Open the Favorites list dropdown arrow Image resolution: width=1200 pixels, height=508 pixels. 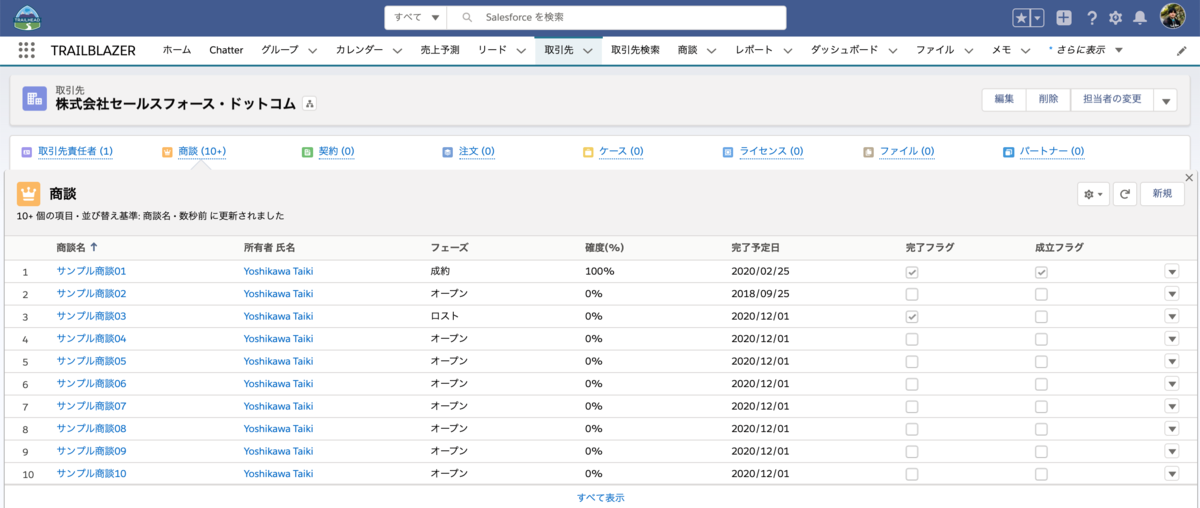click(1038, 18)
